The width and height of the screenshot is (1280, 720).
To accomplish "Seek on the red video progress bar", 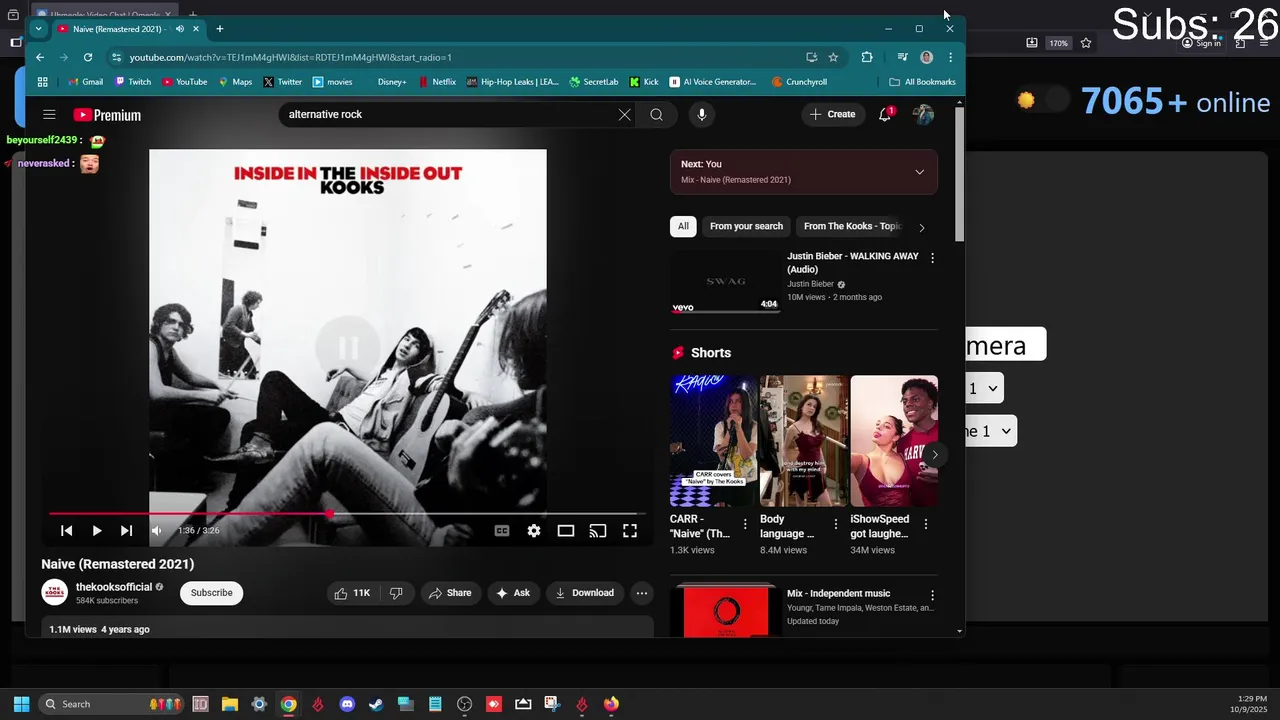I will point(347,514).
